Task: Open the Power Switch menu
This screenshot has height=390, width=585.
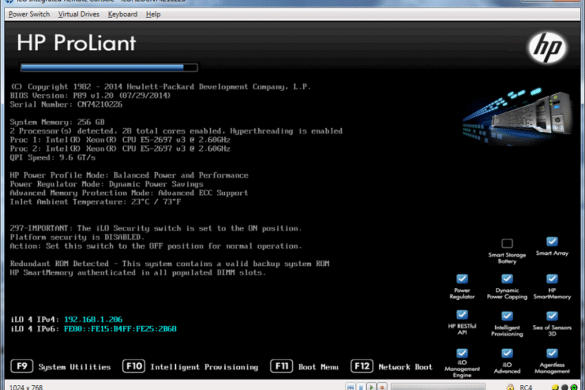Action: [29, 14]
